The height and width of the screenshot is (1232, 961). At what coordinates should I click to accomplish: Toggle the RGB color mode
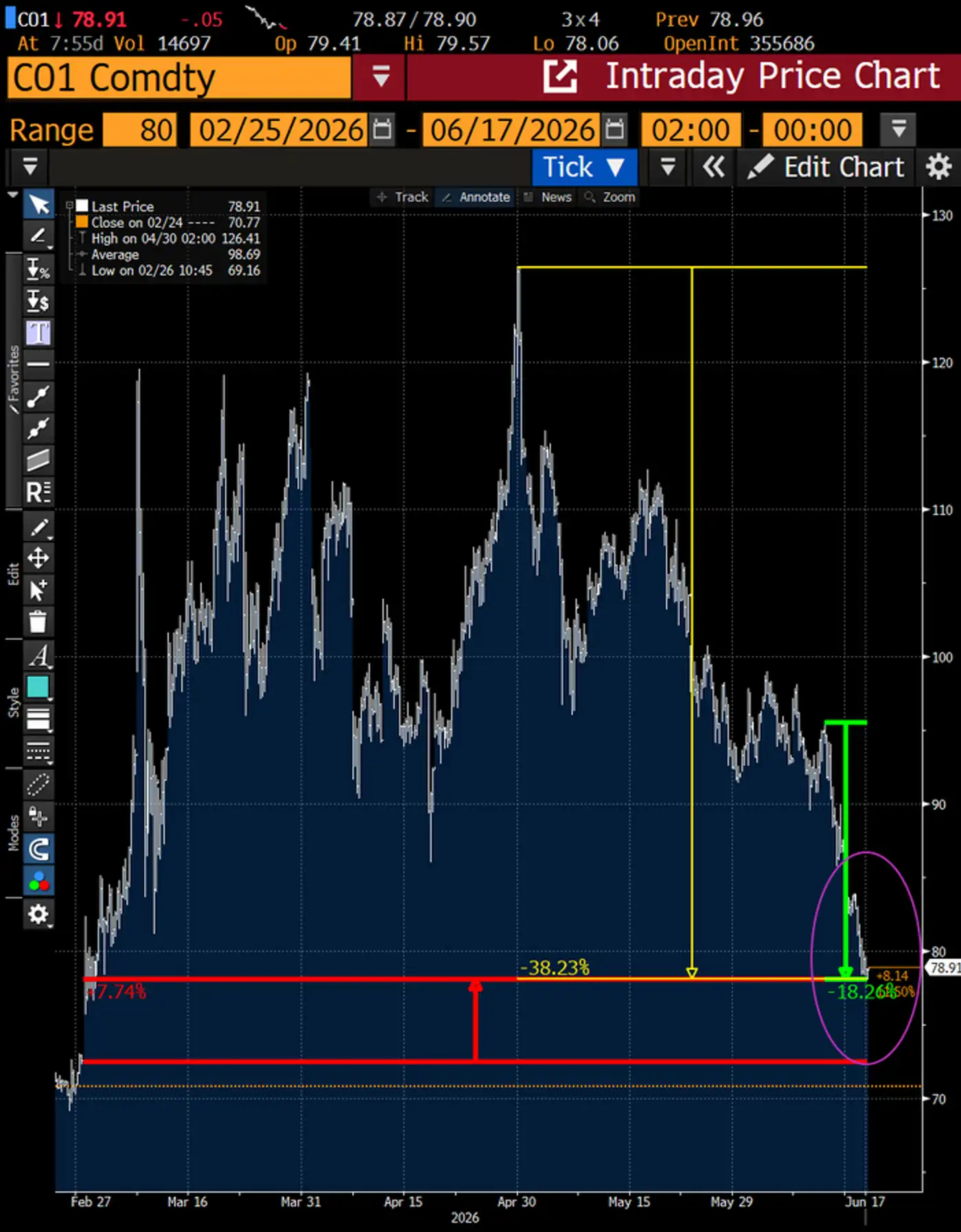coord(38,881)
